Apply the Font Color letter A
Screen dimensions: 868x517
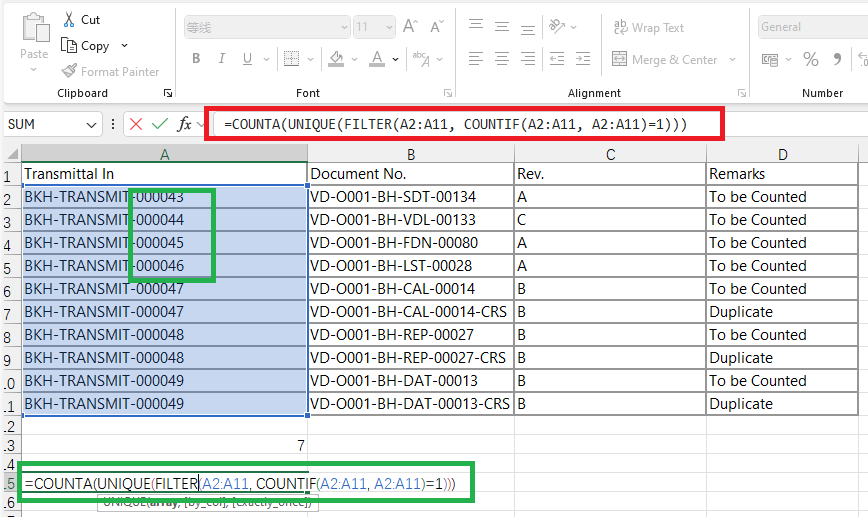point(377,59)
